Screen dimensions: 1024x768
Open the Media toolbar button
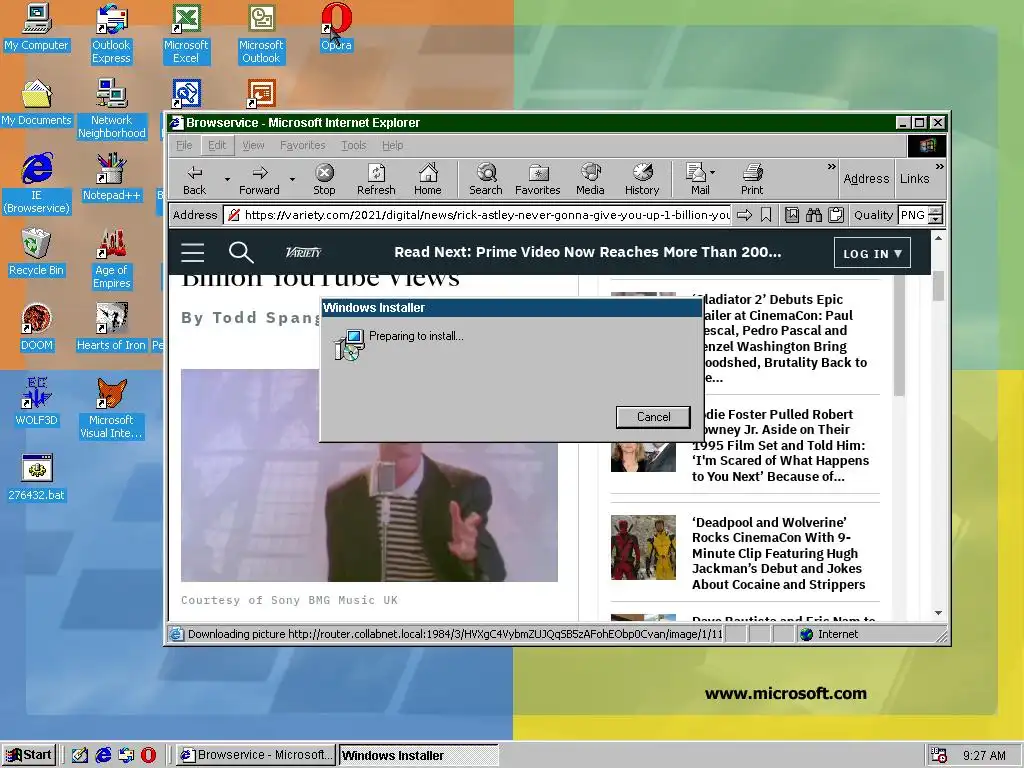tap(590, 180)
